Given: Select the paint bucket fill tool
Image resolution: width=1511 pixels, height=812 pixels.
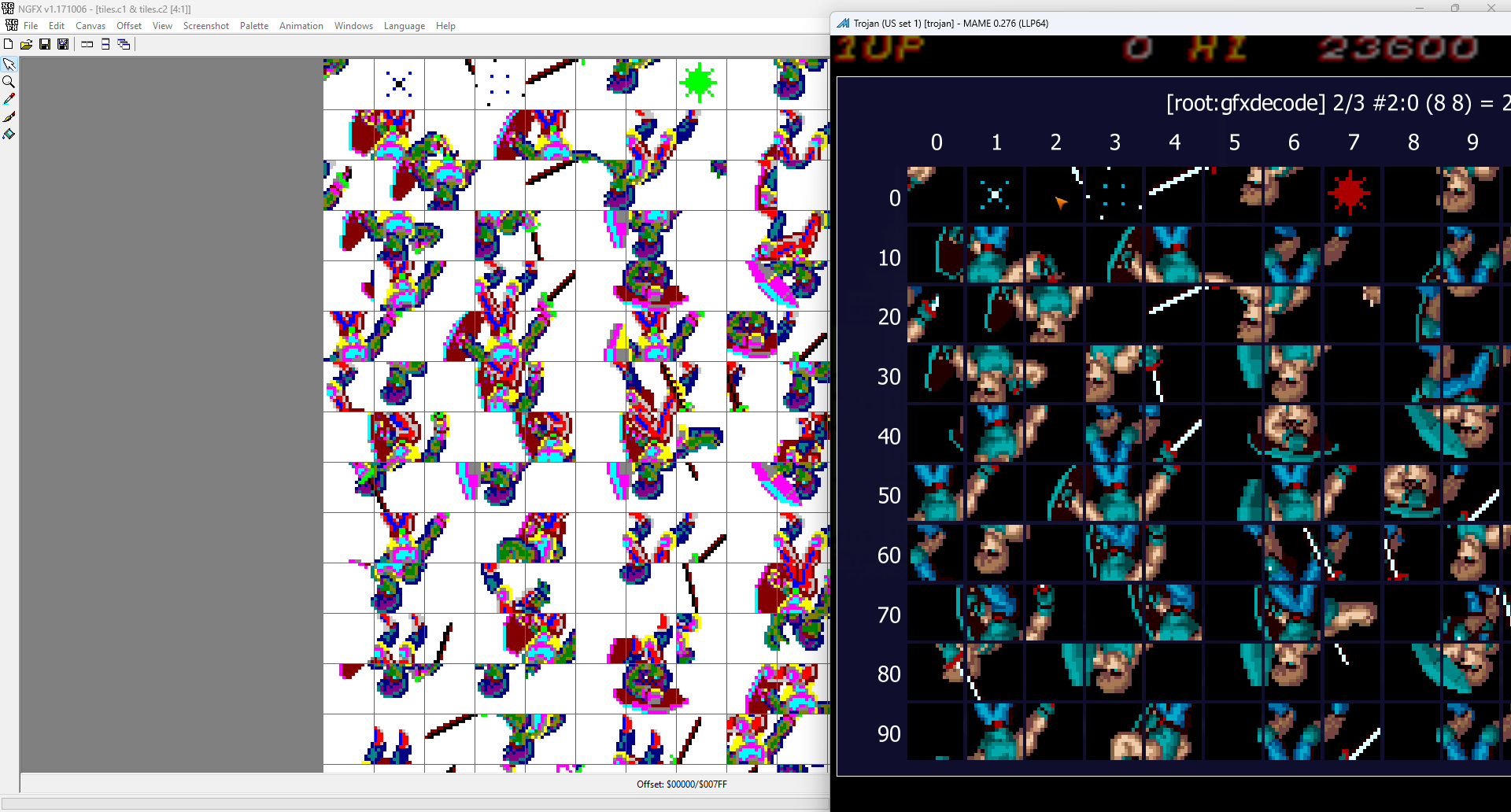Looking at the screenshot, I should point(9,134).
